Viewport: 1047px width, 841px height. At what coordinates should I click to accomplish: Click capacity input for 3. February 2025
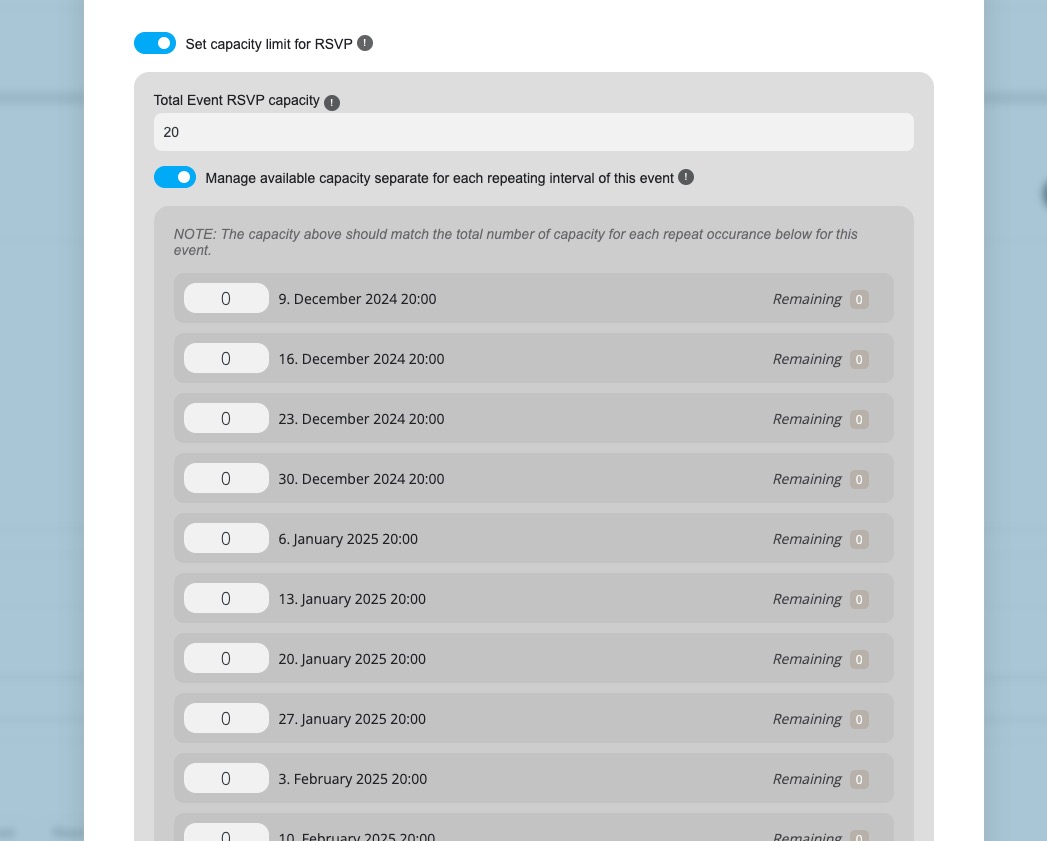click(x=226, y=779)
